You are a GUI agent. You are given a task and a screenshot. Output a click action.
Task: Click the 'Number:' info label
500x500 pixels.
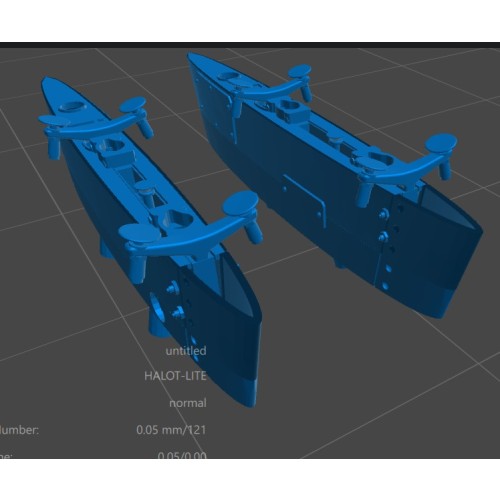click(x=19, y=430)
